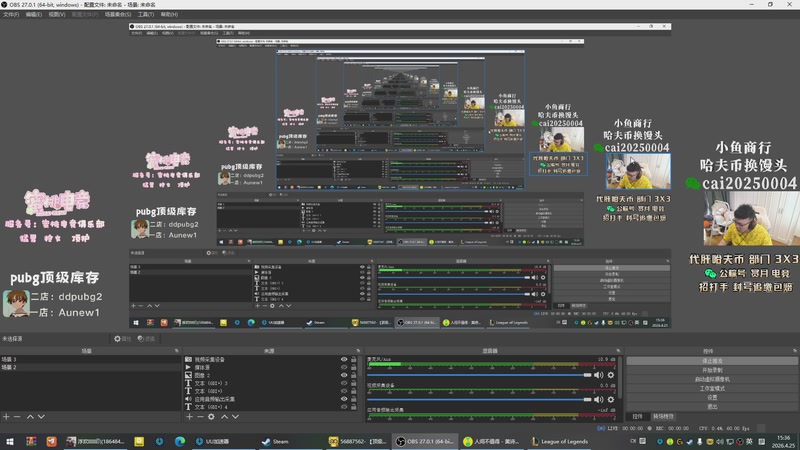Move the selected scene up

[30, 417]
